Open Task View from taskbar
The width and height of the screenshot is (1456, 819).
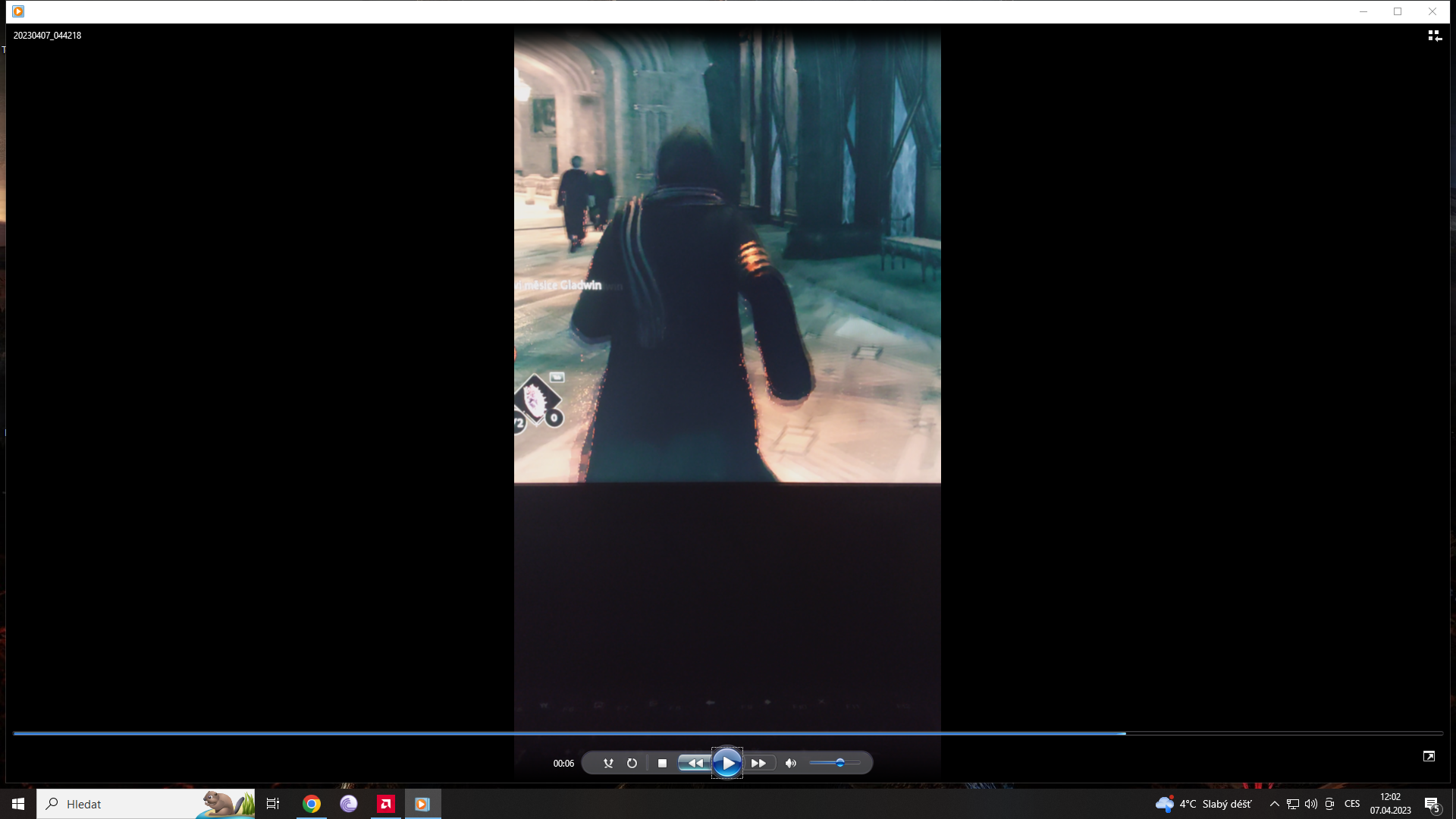[273, 804]
